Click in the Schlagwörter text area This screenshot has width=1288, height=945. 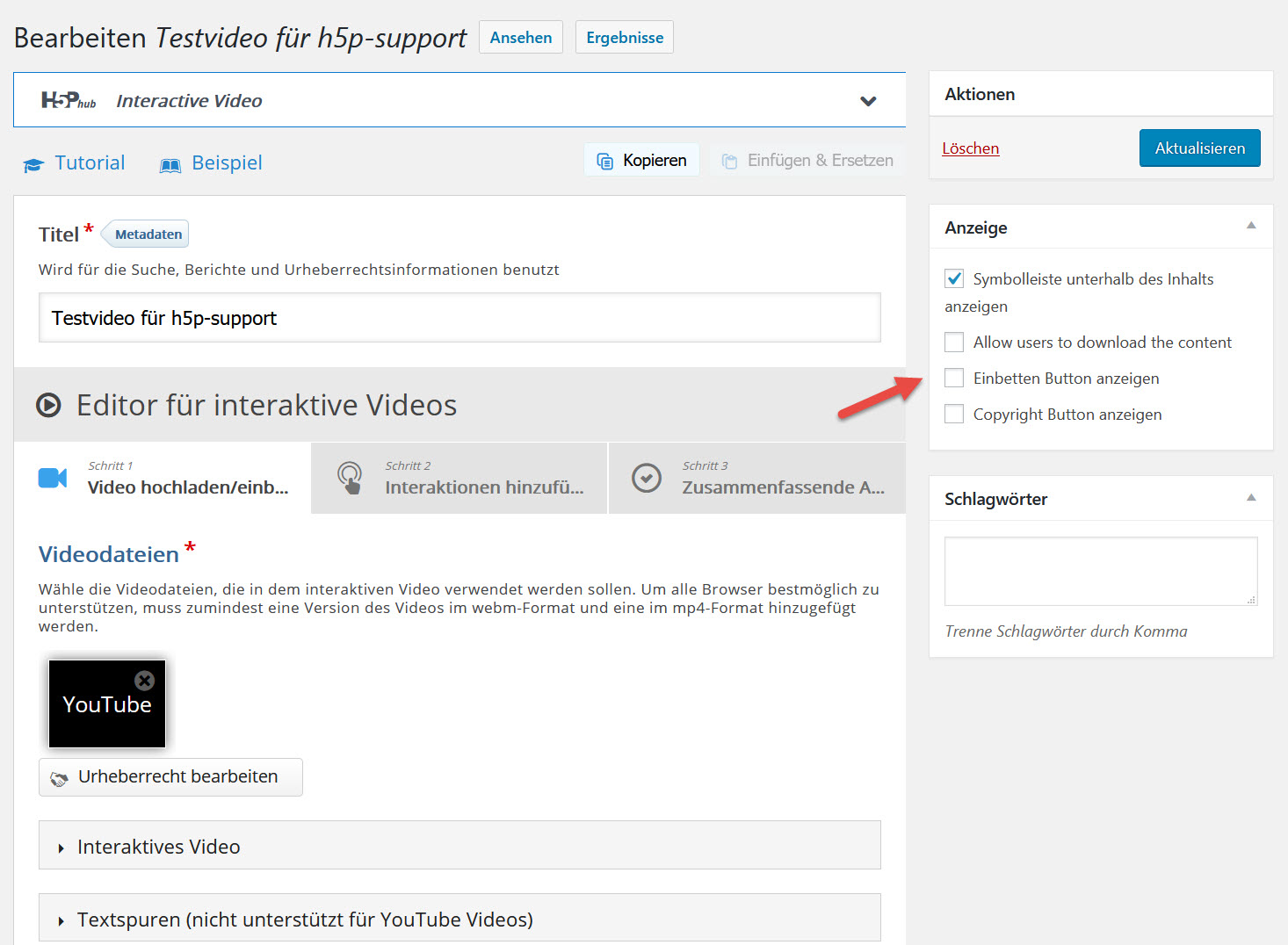pos(1100,571)
